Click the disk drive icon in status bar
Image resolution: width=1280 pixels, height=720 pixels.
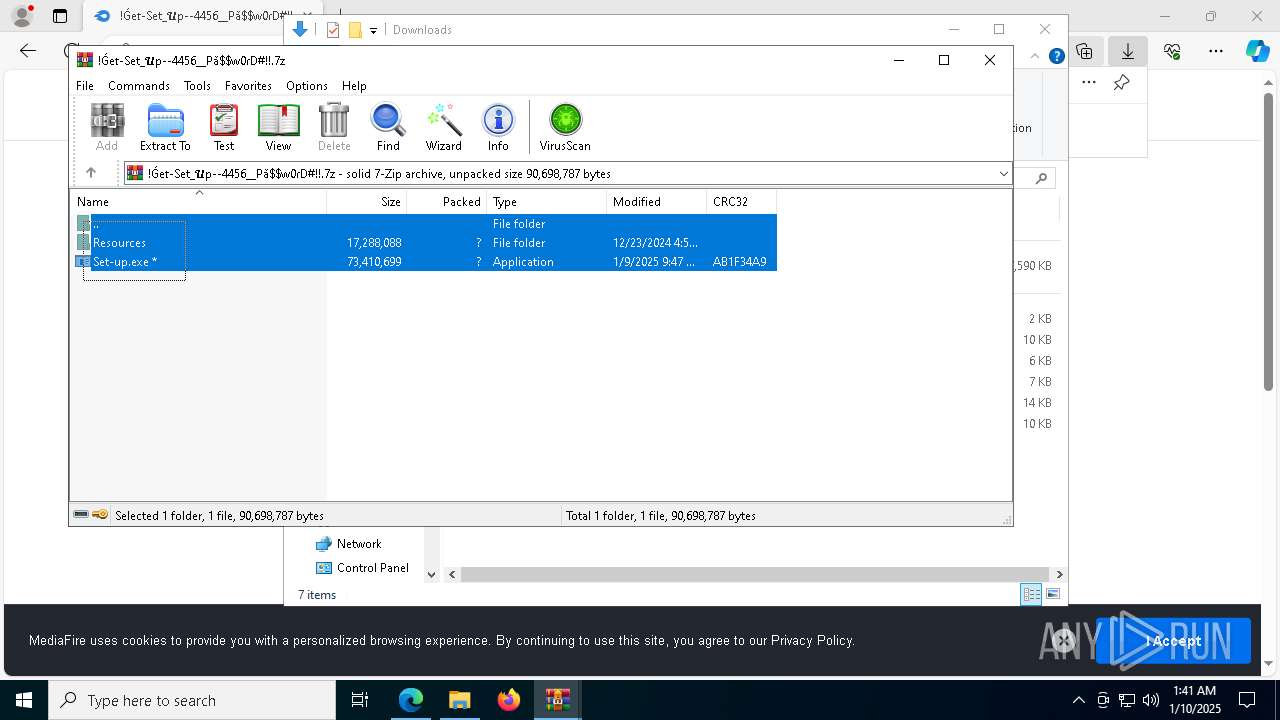pos(81,515)
